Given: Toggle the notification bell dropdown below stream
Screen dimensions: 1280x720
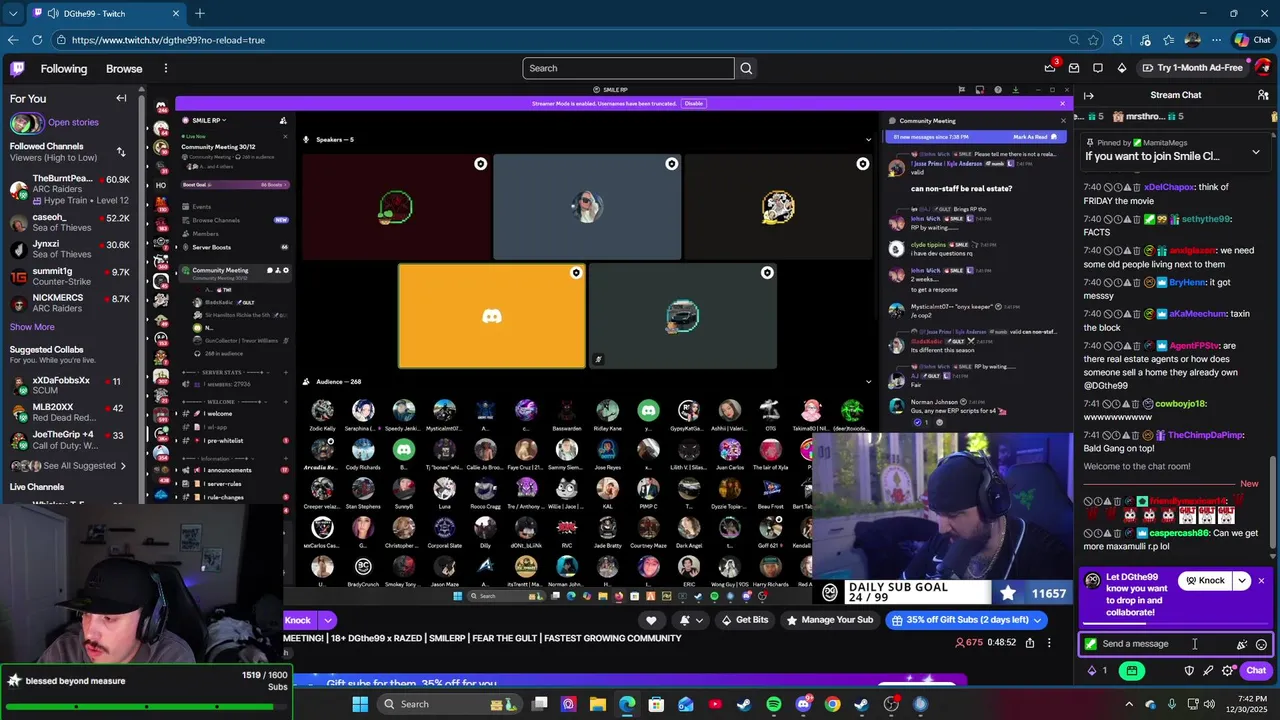Looking at the screenshot, I should pyautogui.click(x=690, y=620).
